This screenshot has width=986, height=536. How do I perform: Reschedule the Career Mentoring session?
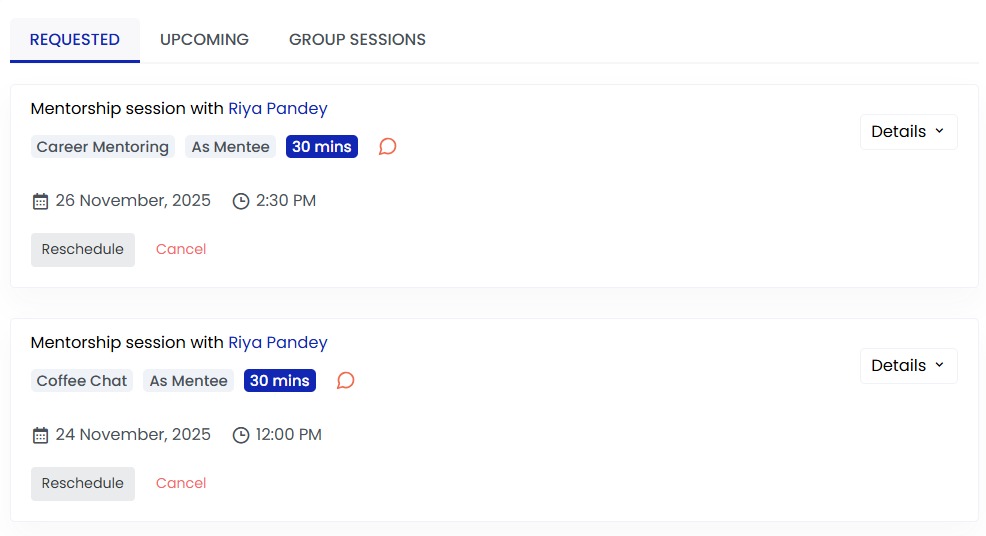[x=83, y=249]
